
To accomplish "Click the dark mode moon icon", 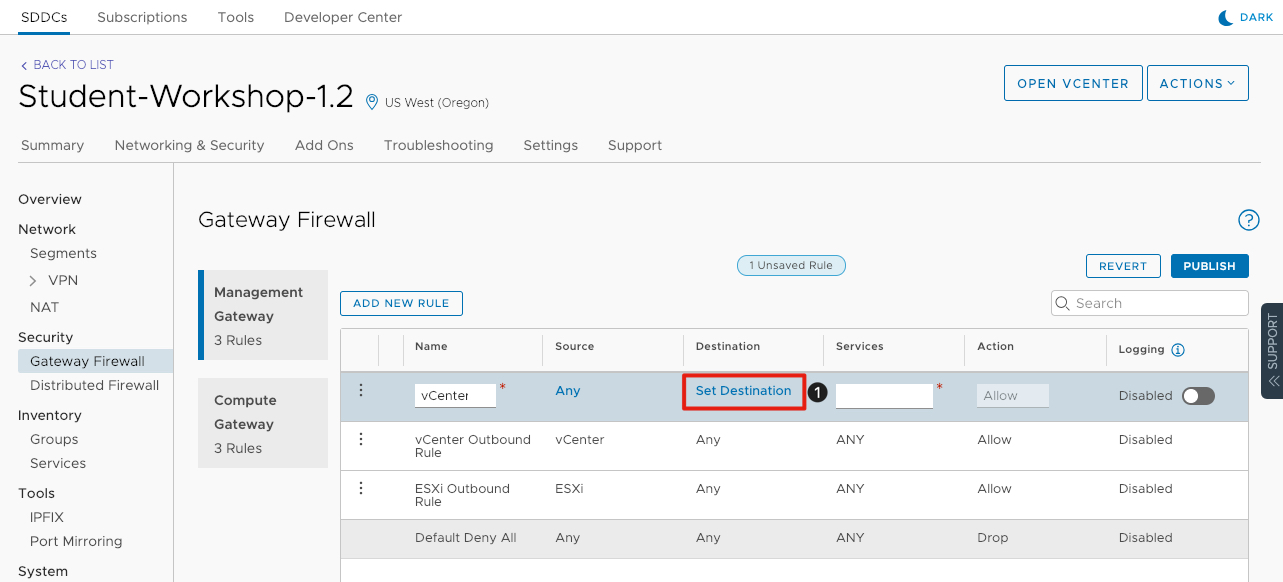I will pyautogui.click(x=1225, y=17).
